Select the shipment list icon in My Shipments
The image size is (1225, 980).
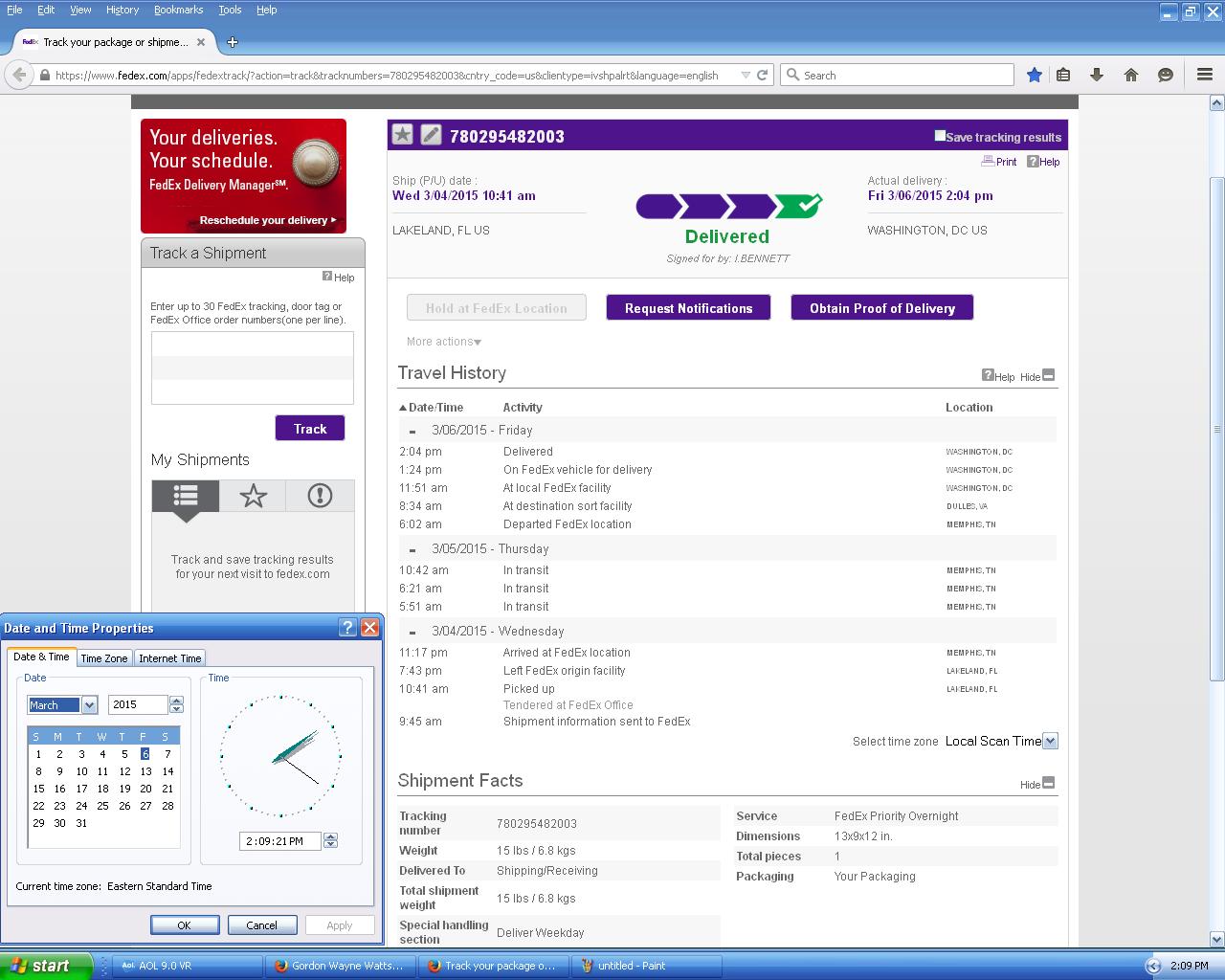pyautogui.click(x=186, y=496)
